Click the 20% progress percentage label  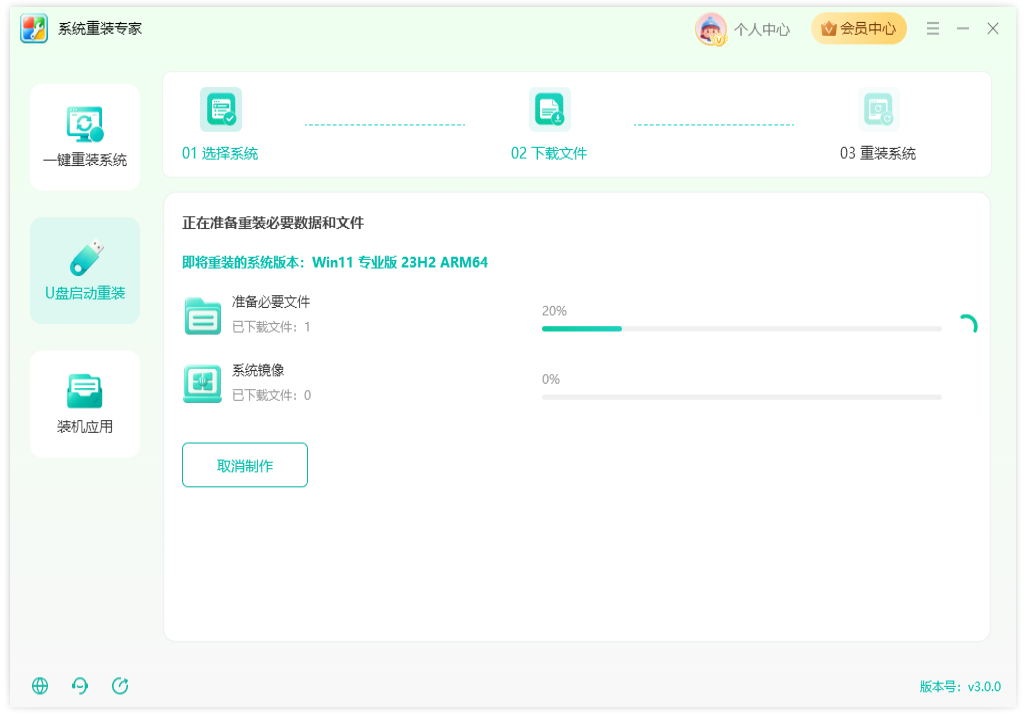pos(554,311)
